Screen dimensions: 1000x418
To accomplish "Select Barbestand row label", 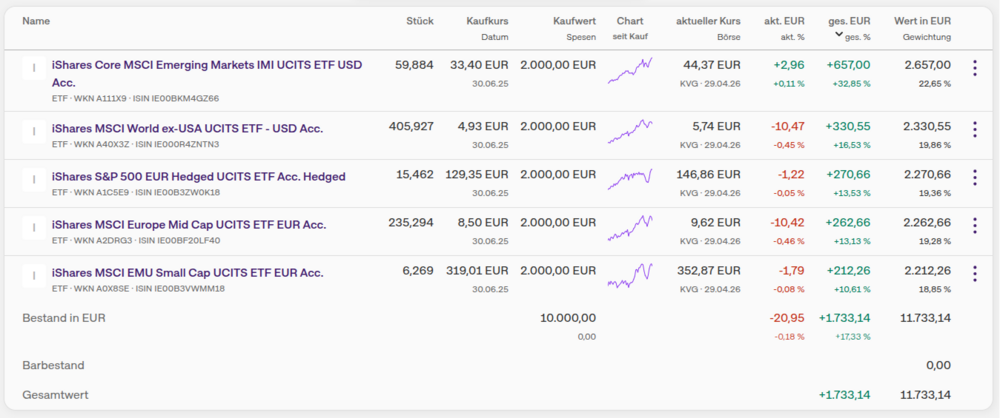I will point(54,366).
